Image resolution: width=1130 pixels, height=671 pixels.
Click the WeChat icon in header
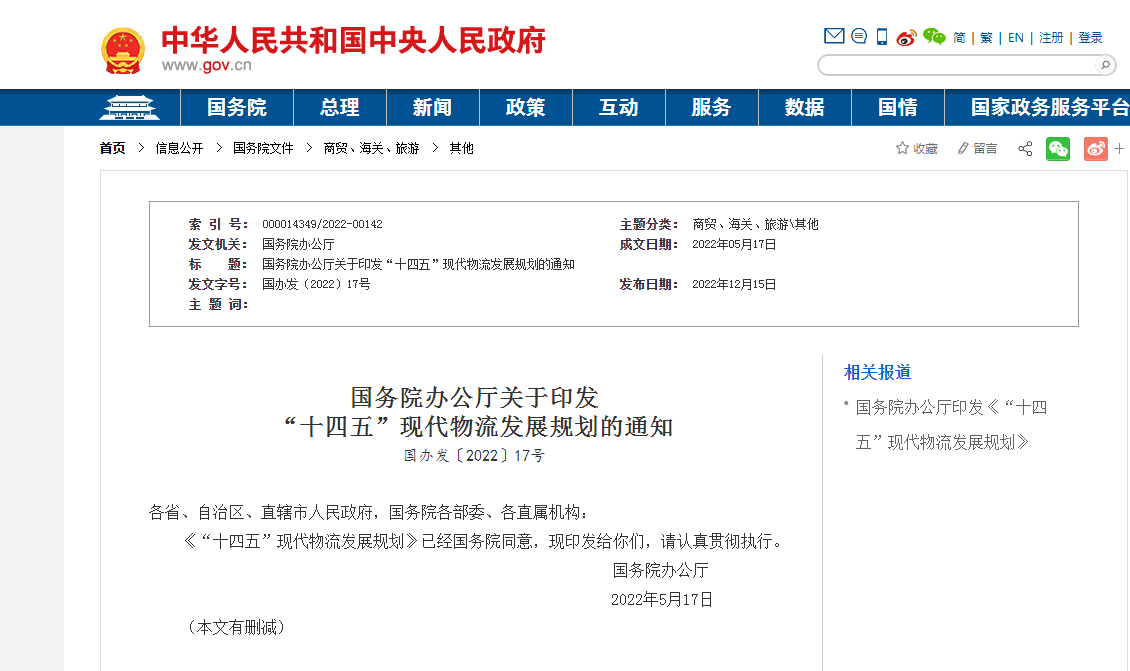[x=934, y=37]
